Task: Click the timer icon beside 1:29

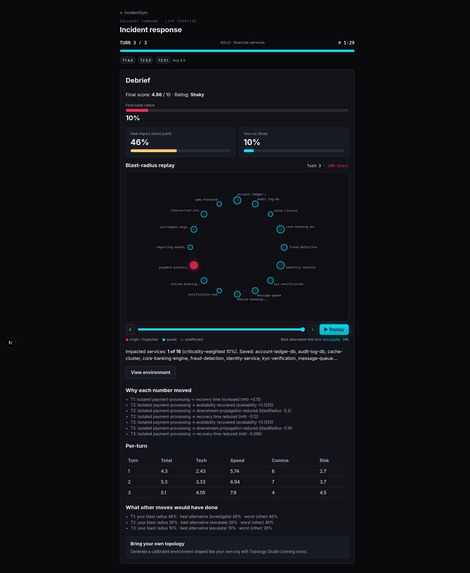Action: [340, 43]
